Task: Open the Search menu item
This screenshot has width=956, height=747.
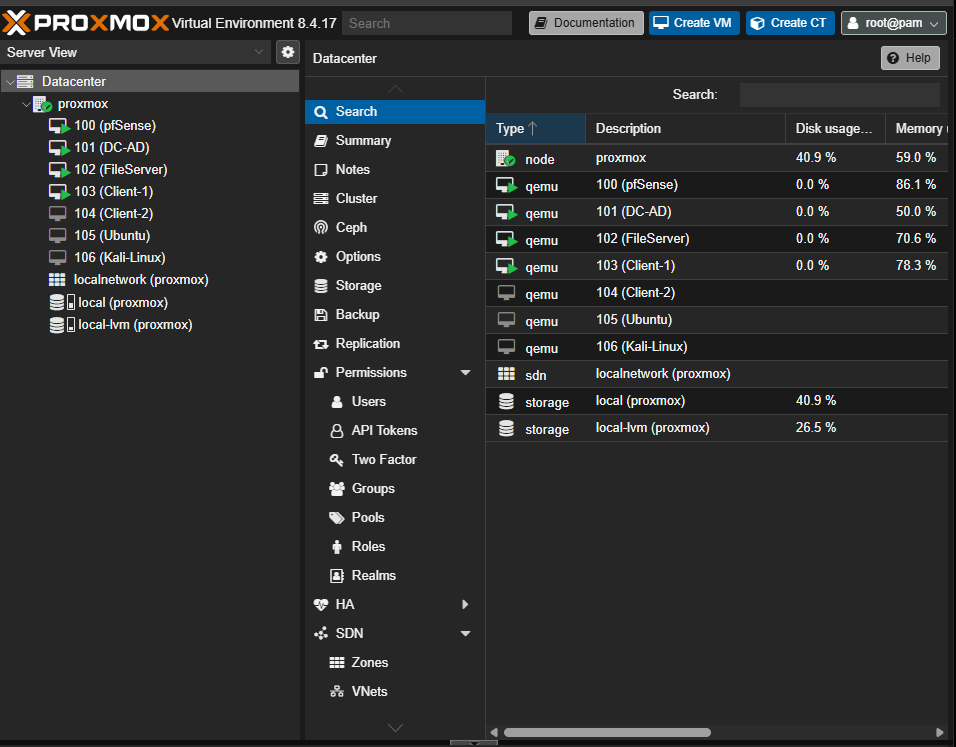Action: 395,112
